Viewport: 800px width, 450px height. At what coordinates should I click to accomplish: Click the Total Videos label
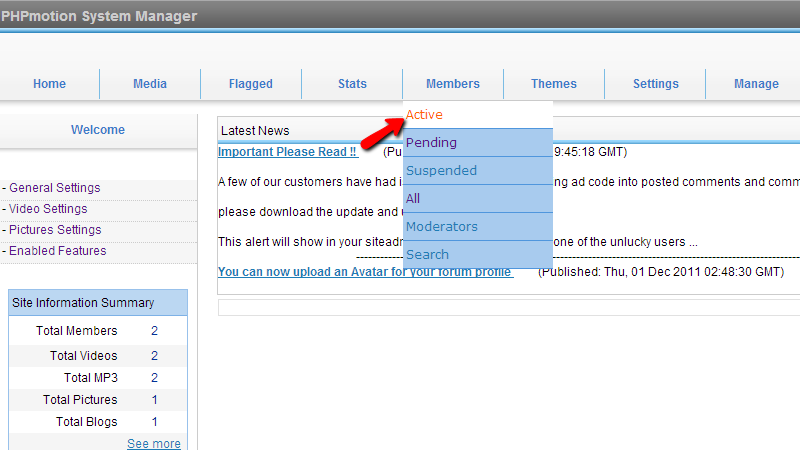point(84,356)
